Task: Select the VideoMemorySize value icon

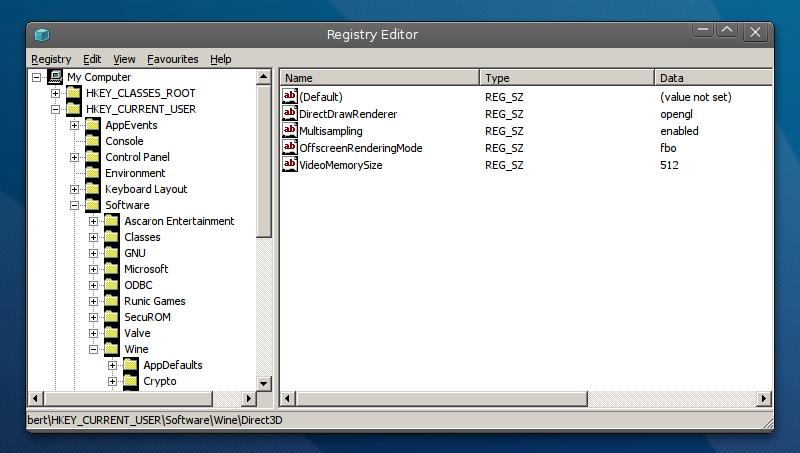Action: 290,165
